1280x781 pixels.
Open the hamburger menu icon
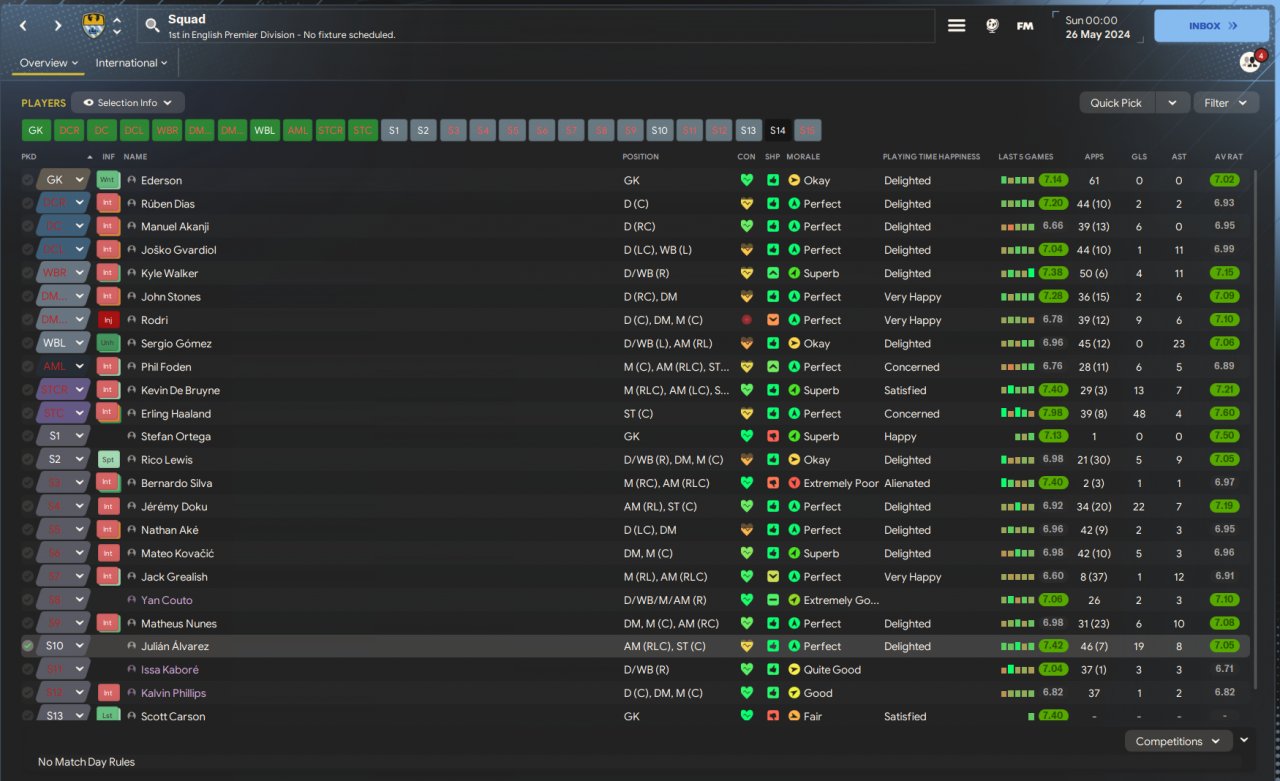957,26
